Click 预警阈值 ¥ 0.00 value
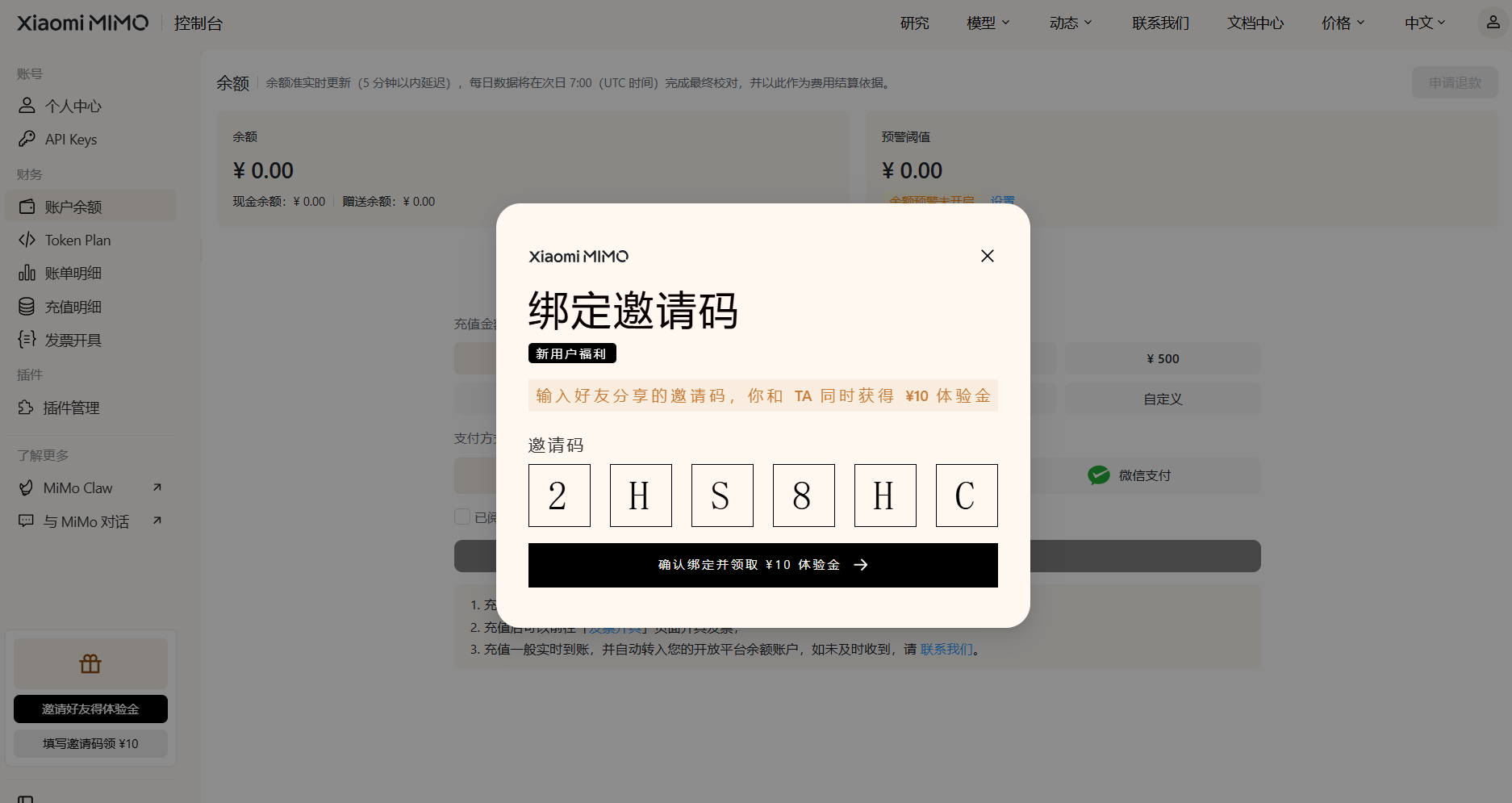This screenshot has height=803, width=1512. (912, 170)
